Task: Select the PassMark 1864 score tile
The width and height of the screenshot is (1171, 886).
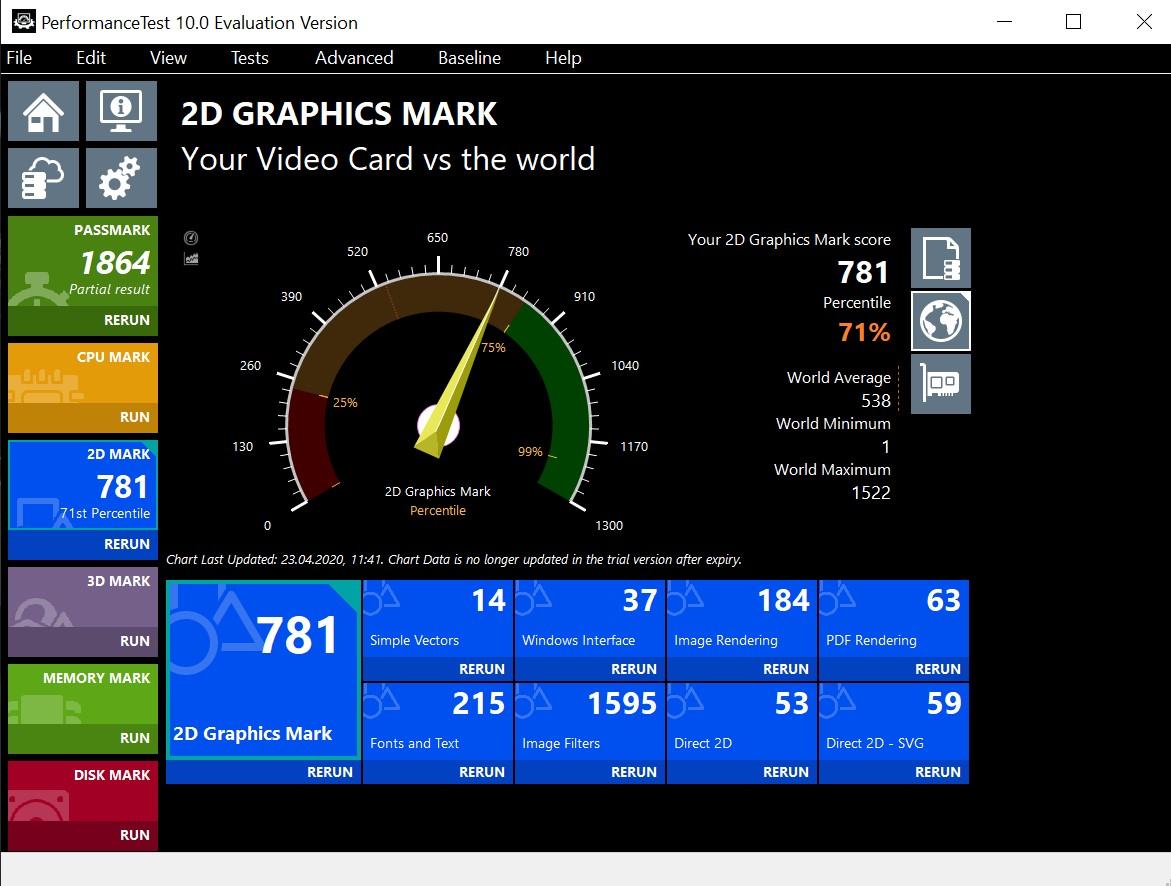Action: 83,261
